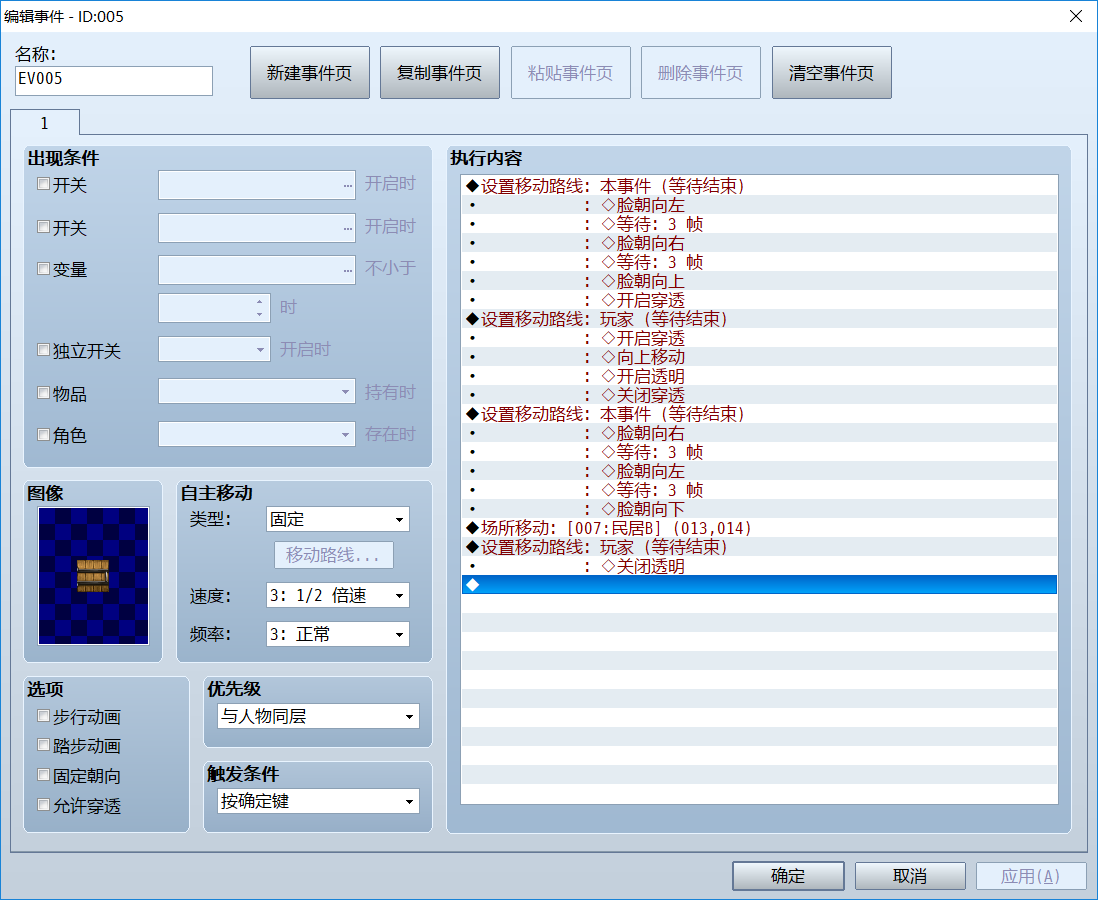
Task: Open the 类型 dropdown showing 固定
Action: pos(338,519)
